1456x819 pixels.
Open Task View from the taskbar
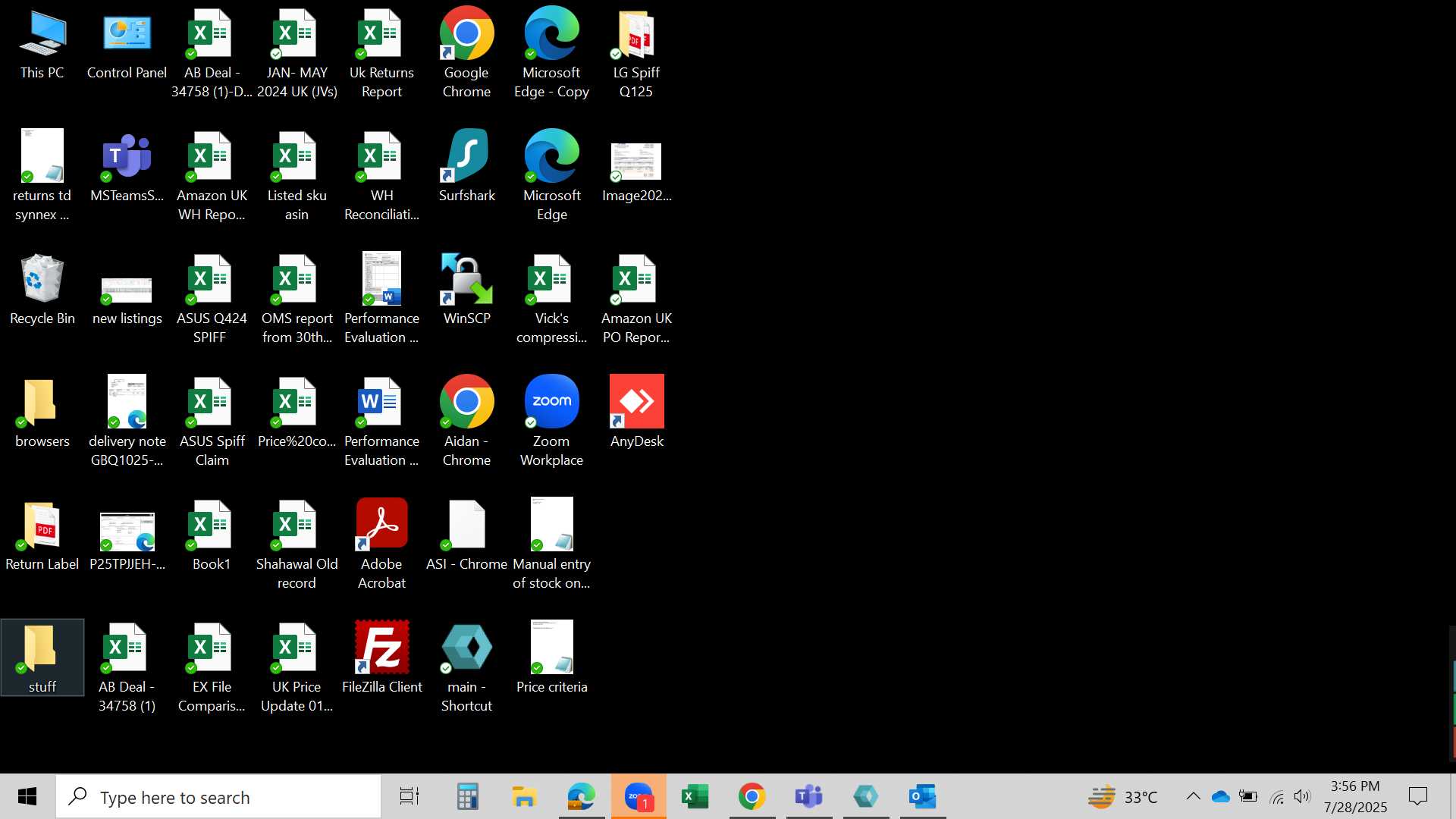pyautogui.click(x=409, y=796)
